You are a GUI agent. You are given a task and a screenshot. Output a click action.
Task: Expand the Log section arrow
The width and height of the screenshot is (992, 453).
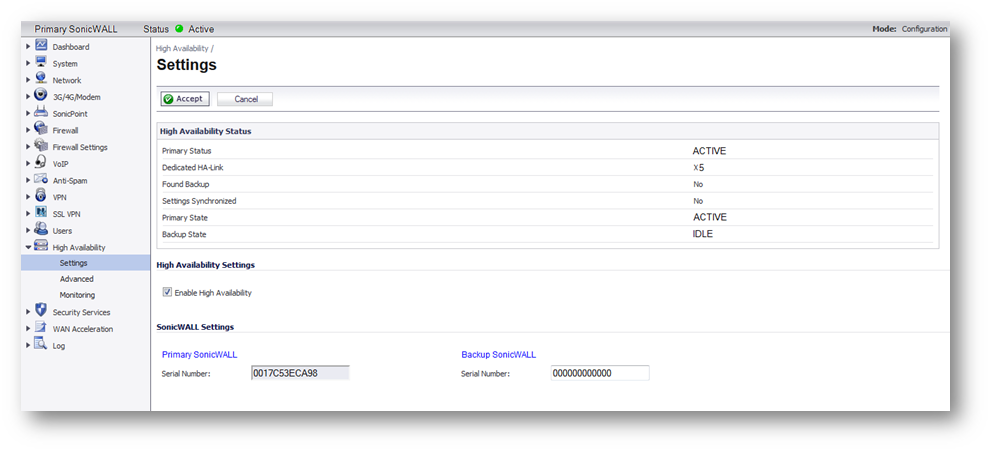click(28, 346)
